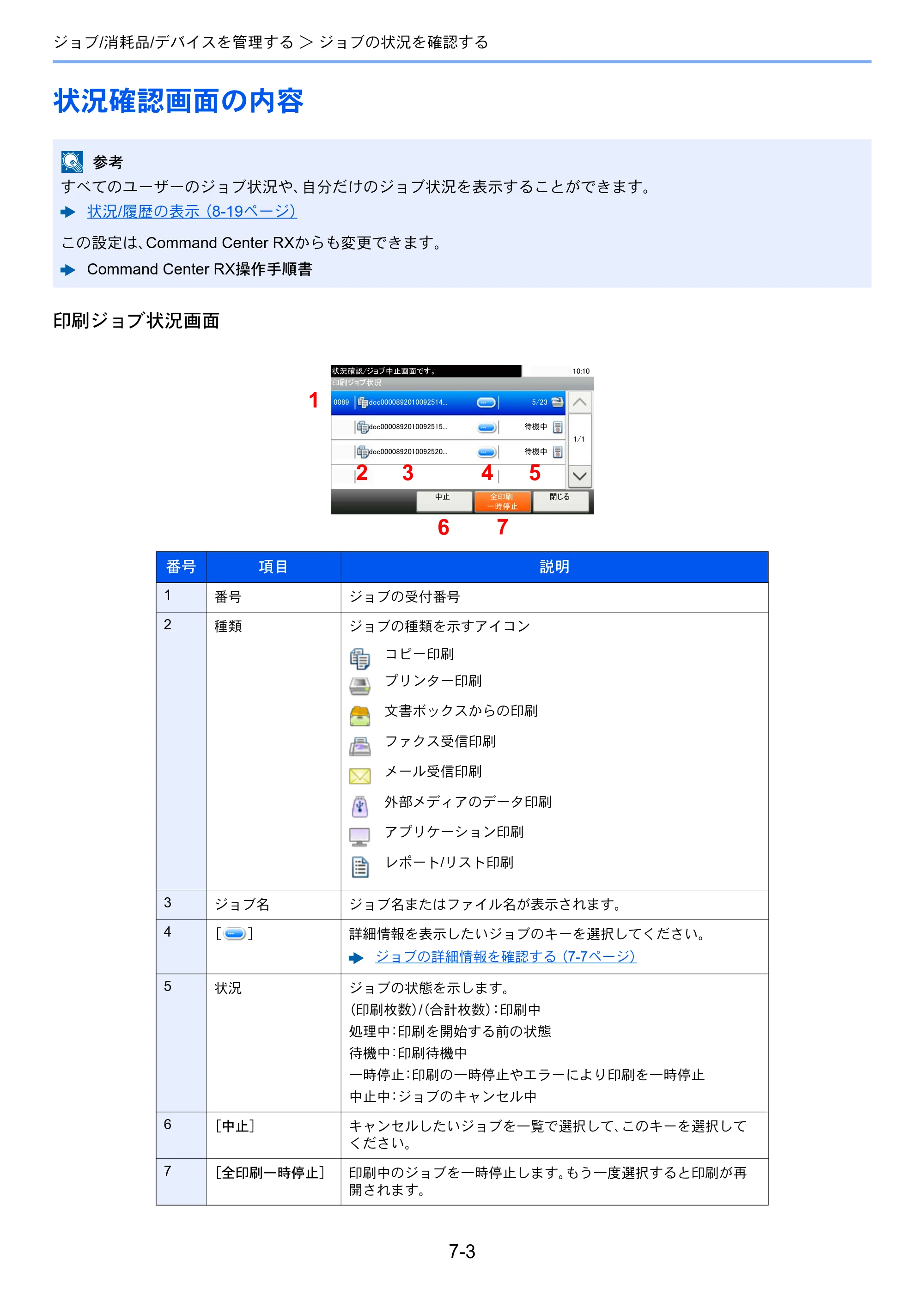Viewport: 924px width, 1308px height.
Task: Click the details key icon in table row 4
Action: pos(234,933)
